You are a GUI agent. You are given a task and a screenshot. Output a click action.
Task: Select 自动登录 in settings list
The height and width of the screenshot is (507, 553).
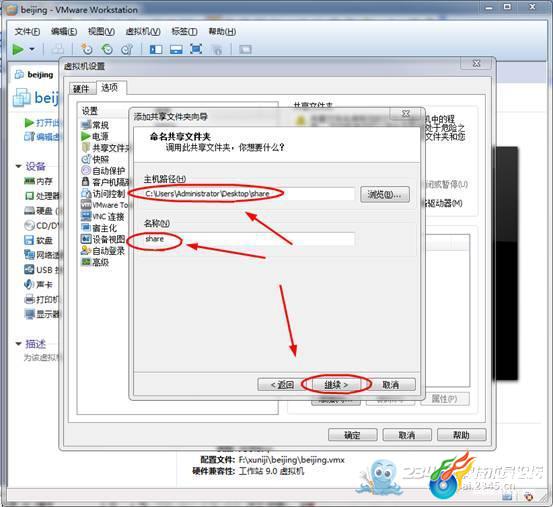[103, 251]
